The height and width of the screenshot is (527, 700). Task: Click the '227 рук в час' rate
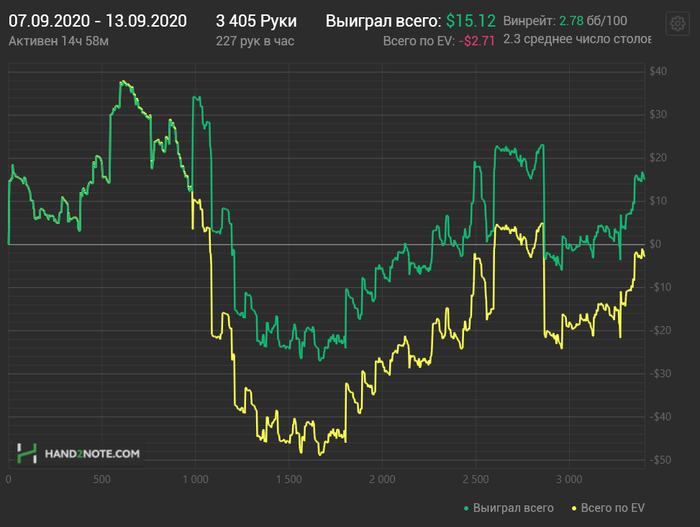pyautogui.click(x=255, y=41)
